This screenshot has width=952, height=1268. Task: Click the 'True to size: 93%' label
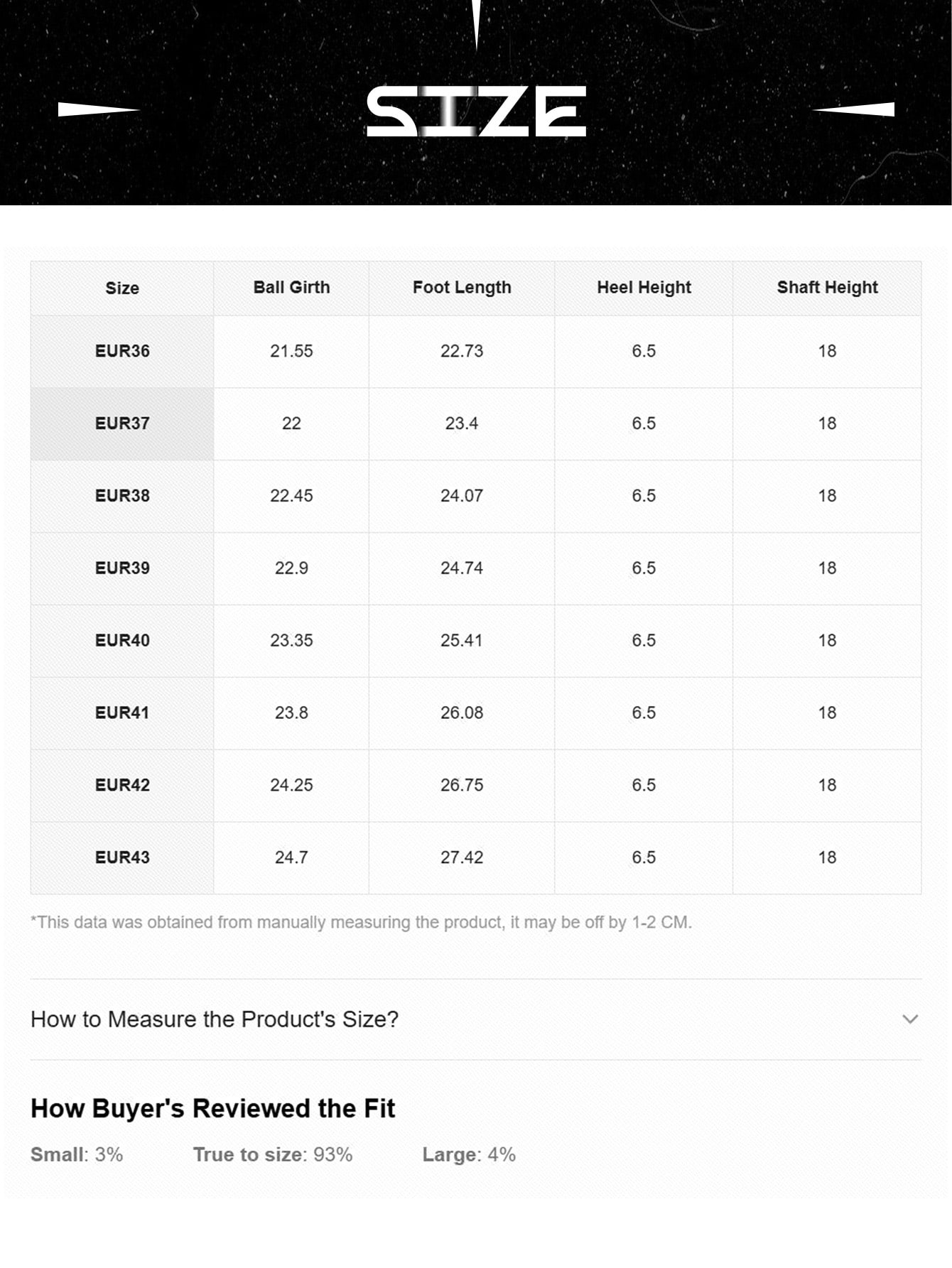click(x=273, y=1154)
